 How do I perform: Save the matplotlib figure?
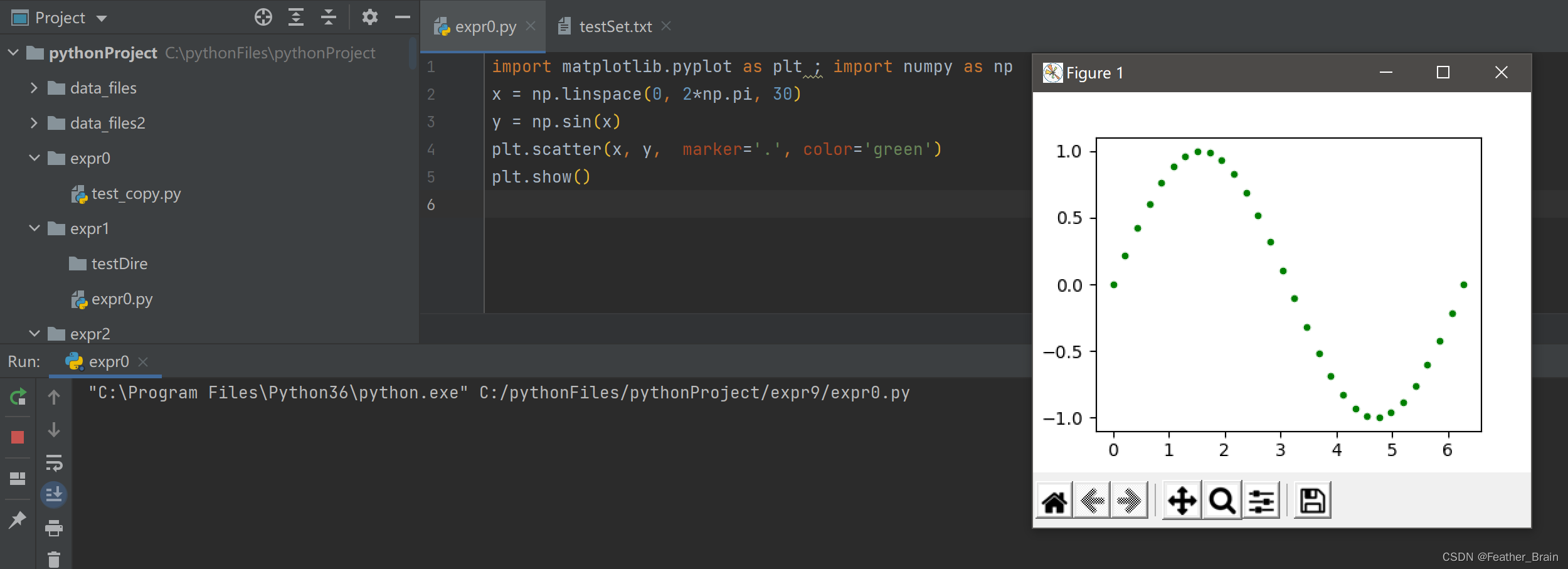click(x=1312, y=500)
